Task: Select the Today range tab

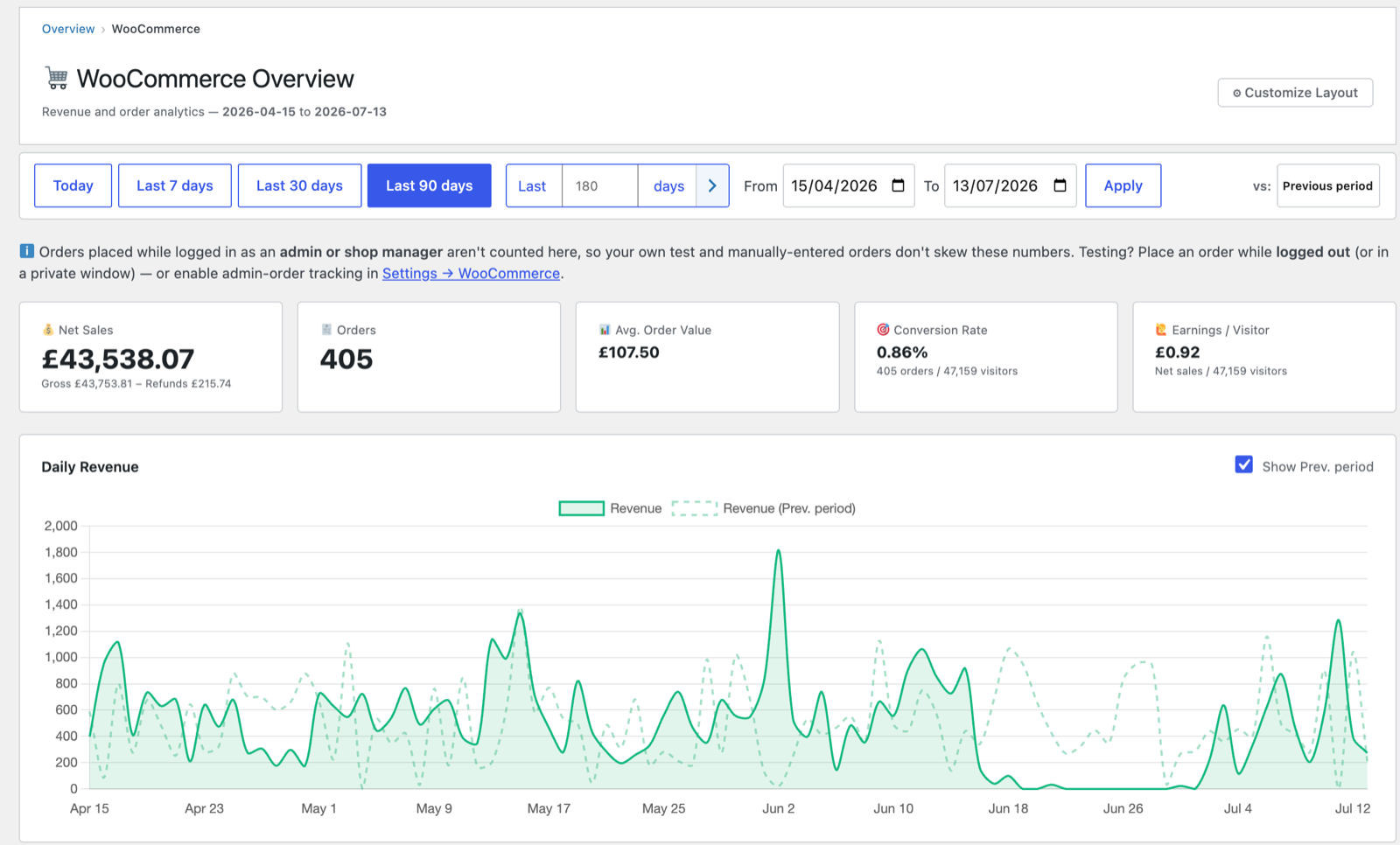Action: (x=73, y=185)
